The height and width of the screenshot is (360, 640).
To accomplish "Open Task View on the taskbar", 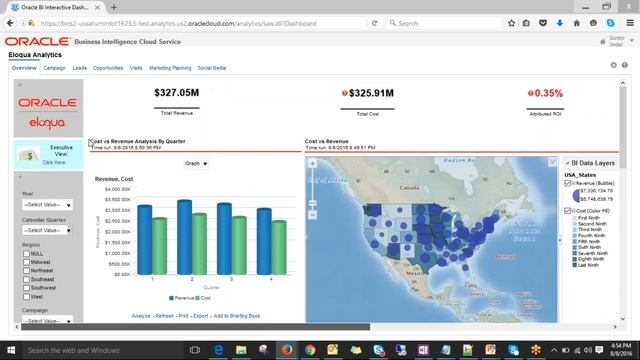I will 195,350.
